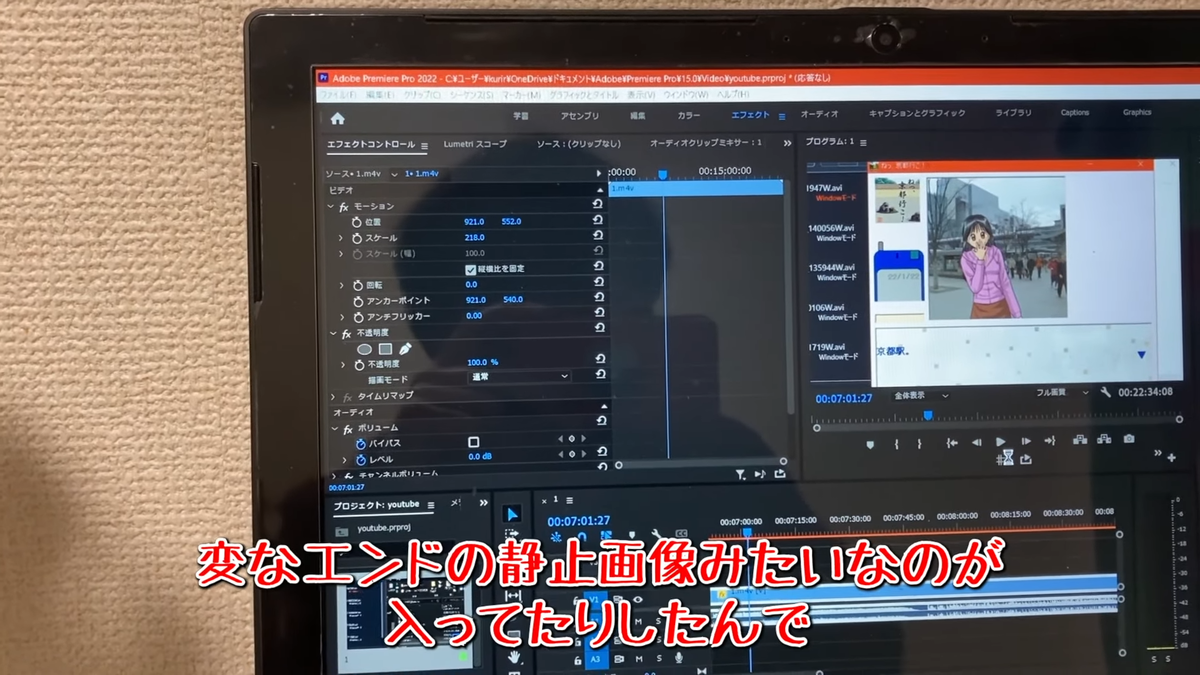Go to In point in Program Monitor
Image resolution: width=1200 pixels, height=675 pixels.
[951, 442]
